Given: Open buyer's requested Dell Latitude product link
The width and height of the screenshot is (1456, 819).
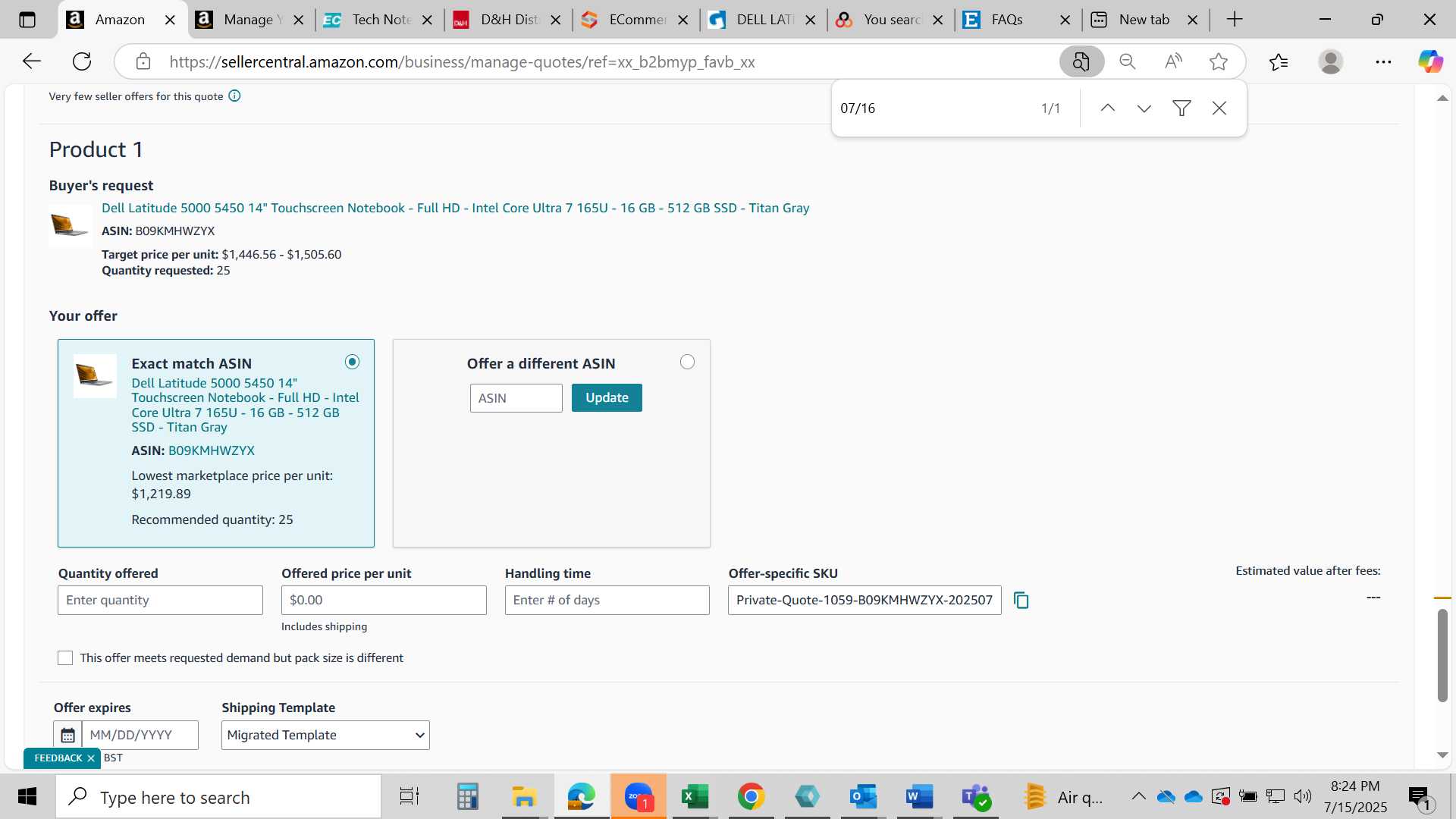Looking at the screenshot, I should (x=455, y=208).
